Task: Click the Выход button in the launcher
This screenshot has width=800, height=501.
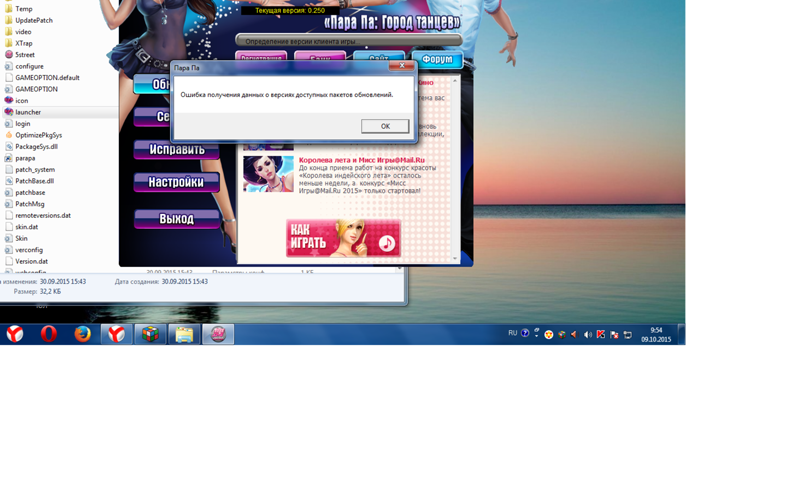Action: [177, 219]
